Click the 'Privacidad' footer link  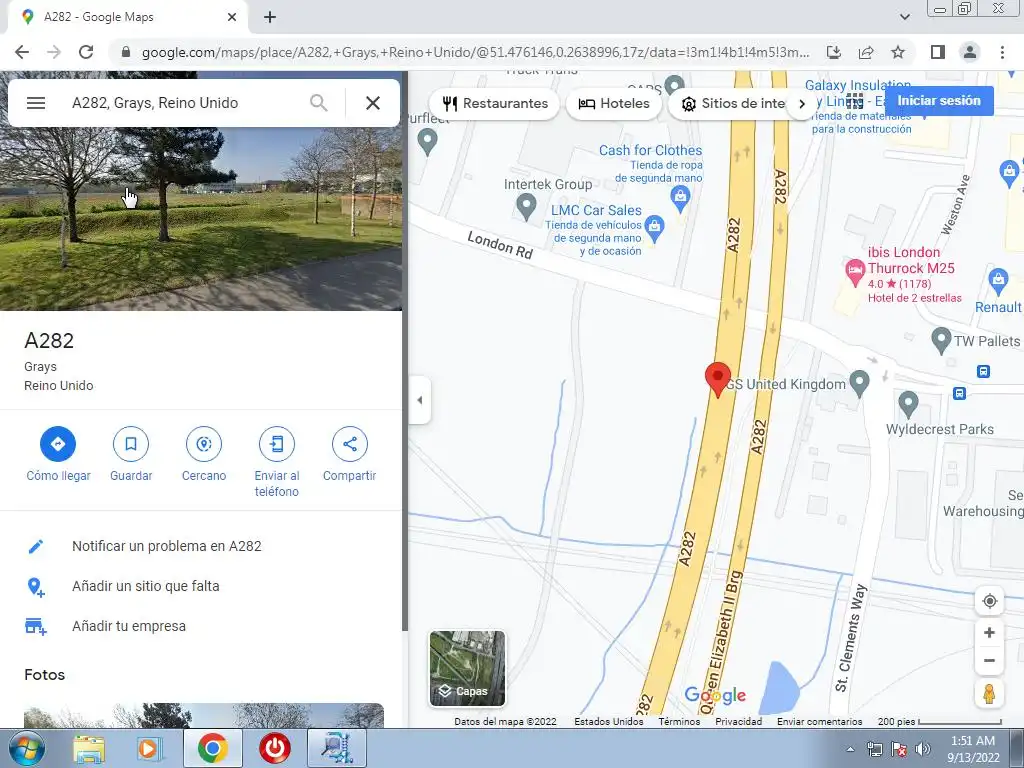coord(739,722)
